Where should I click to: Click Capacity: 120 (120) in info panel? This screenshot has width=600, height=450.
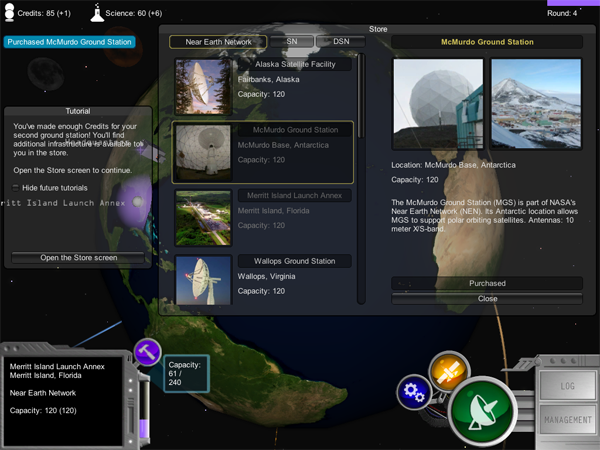(43, 411)
